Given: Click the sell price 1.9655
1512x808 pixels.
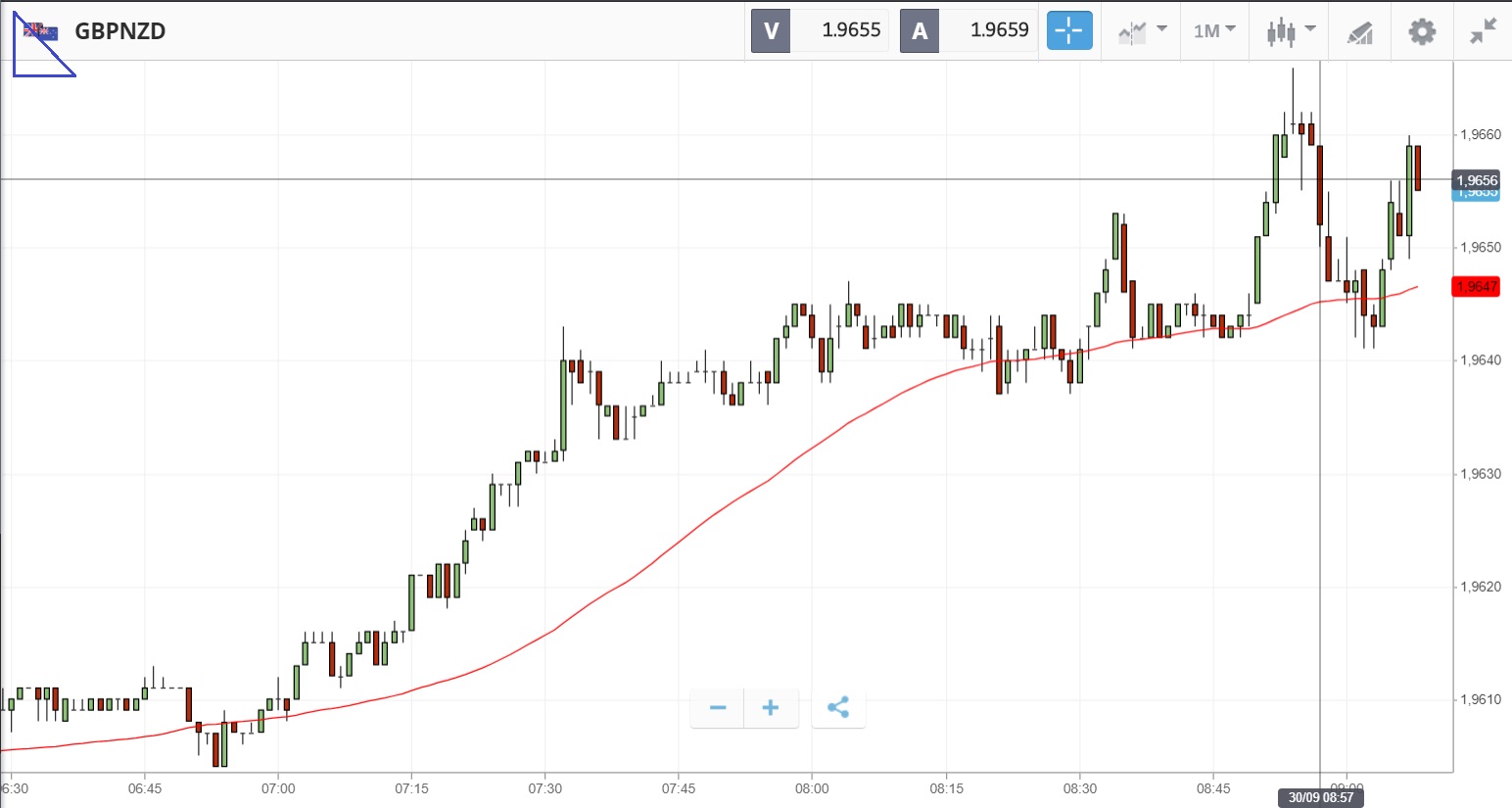Looking at the screenshot, I should tap(850, 30).
